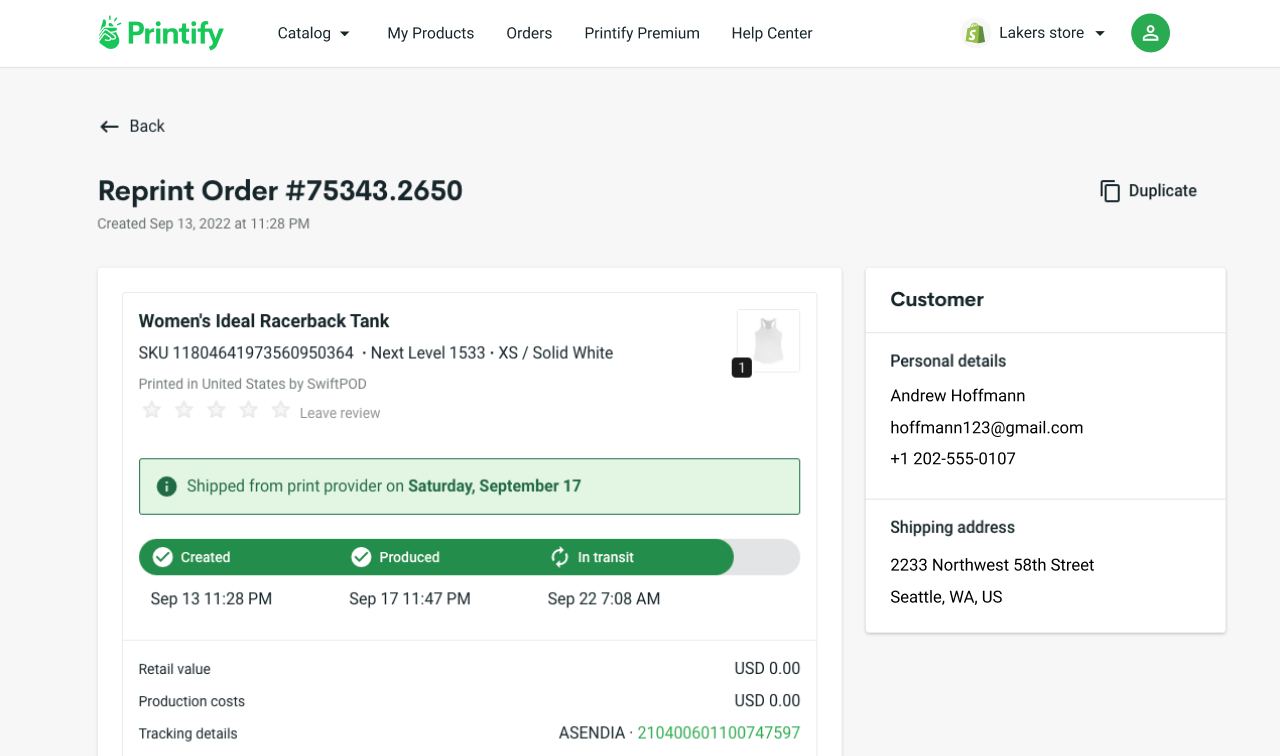Click the email hoffmann123@gmail.com
This screenshot has height=756, width=1280.
click(987, 428)
